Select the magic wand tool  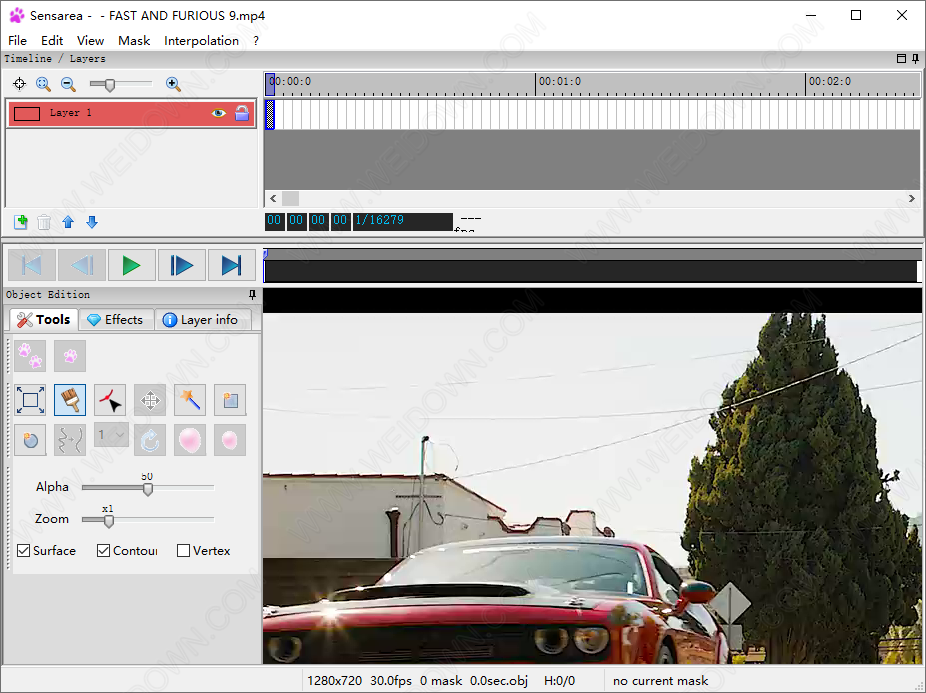[x=190, y=400]
